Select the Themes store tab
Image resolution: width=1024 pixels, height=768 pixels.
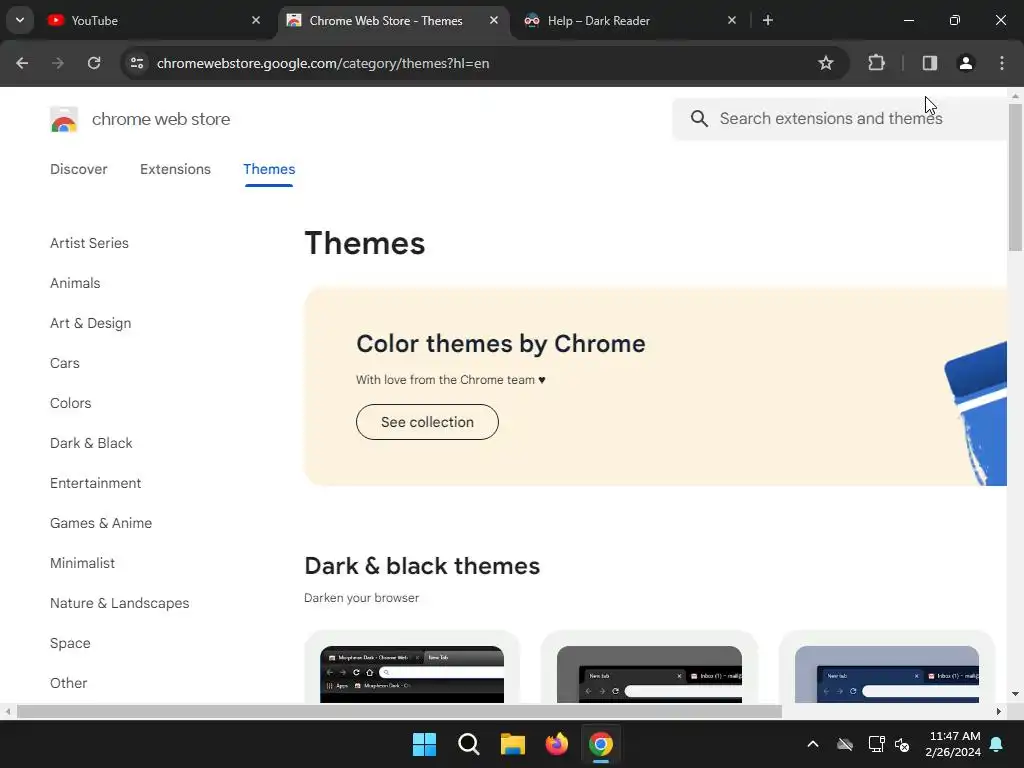(269, 169)
